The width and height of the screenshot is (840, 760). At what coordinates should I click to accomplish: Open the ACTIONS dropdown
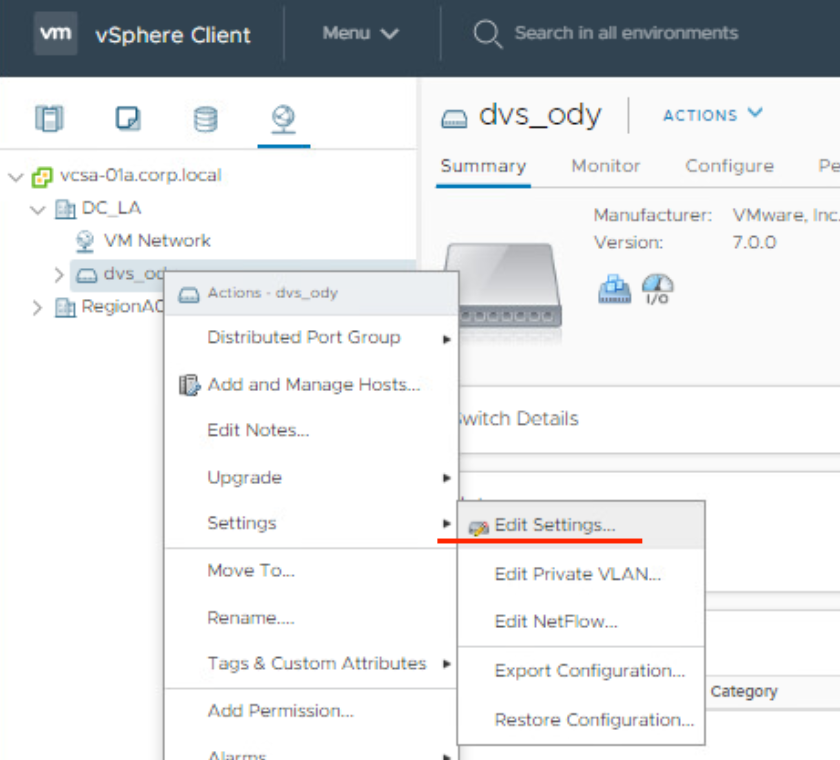pyautogui.click(x=713, y=115)
